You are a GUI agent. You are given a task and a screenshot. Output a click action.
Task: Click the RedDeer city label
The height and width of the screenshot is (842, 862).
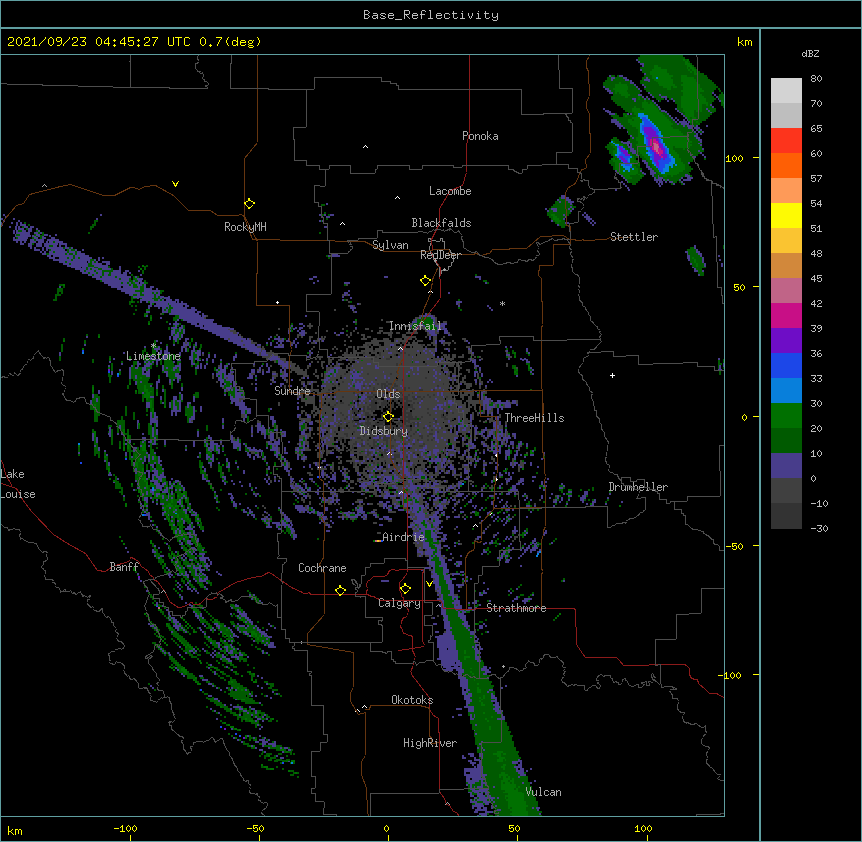tap(440, 255)
